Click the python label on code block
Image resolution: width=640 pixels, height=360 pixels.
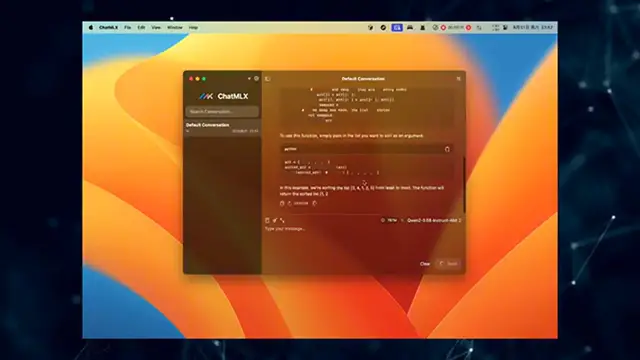tap(290, 149)
